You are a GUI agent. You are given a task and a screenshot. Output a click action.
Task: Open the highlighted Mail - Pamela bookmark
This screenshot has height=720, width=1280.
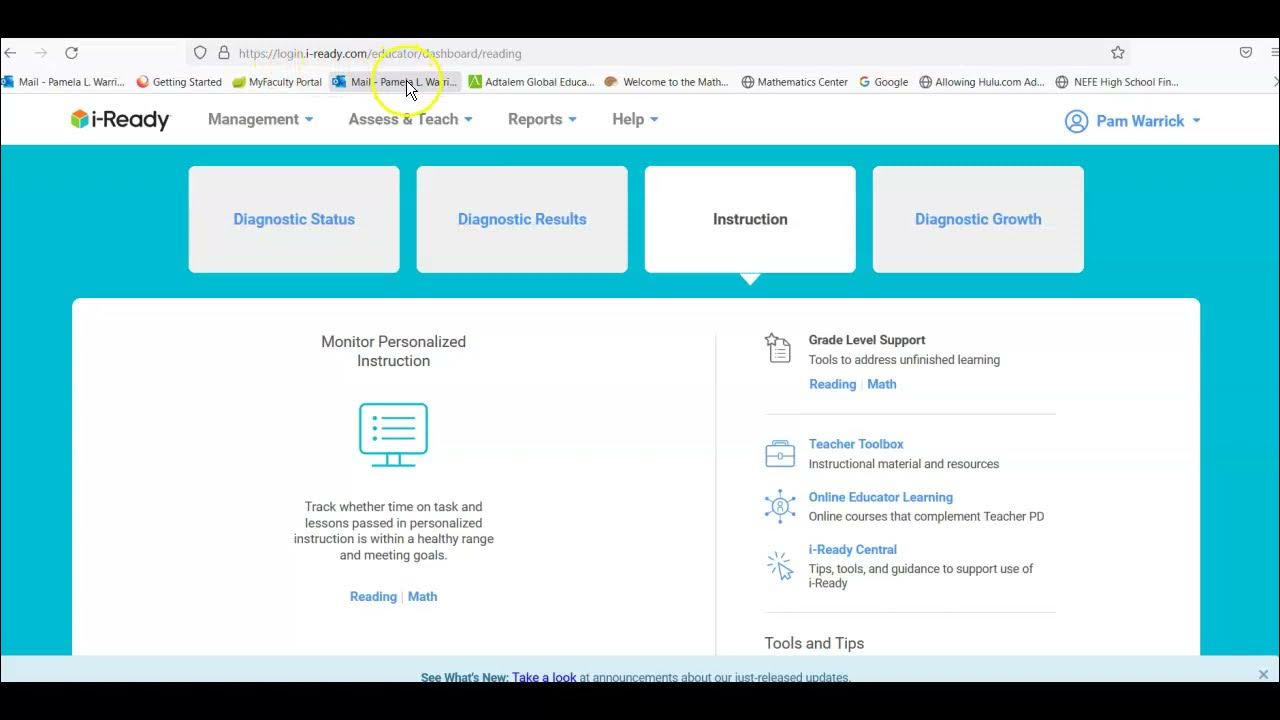(x=395, y=82)
